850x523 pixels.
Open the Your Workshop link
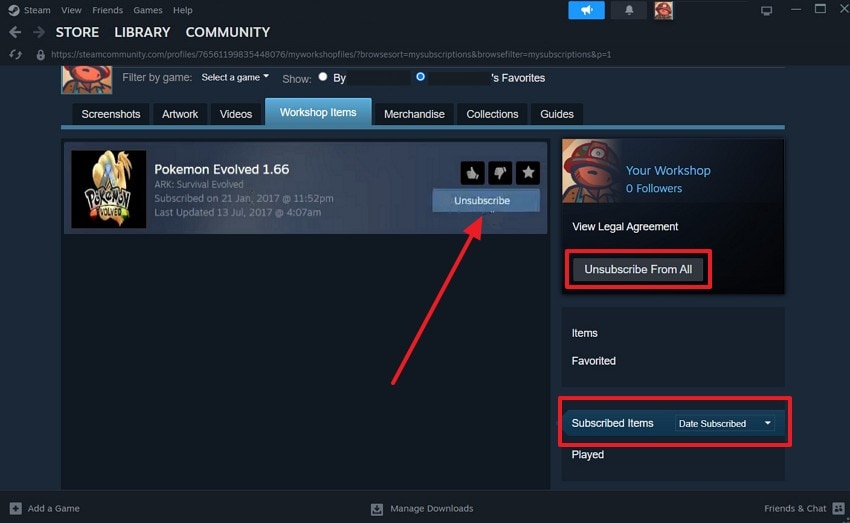(x=668, y=170)
